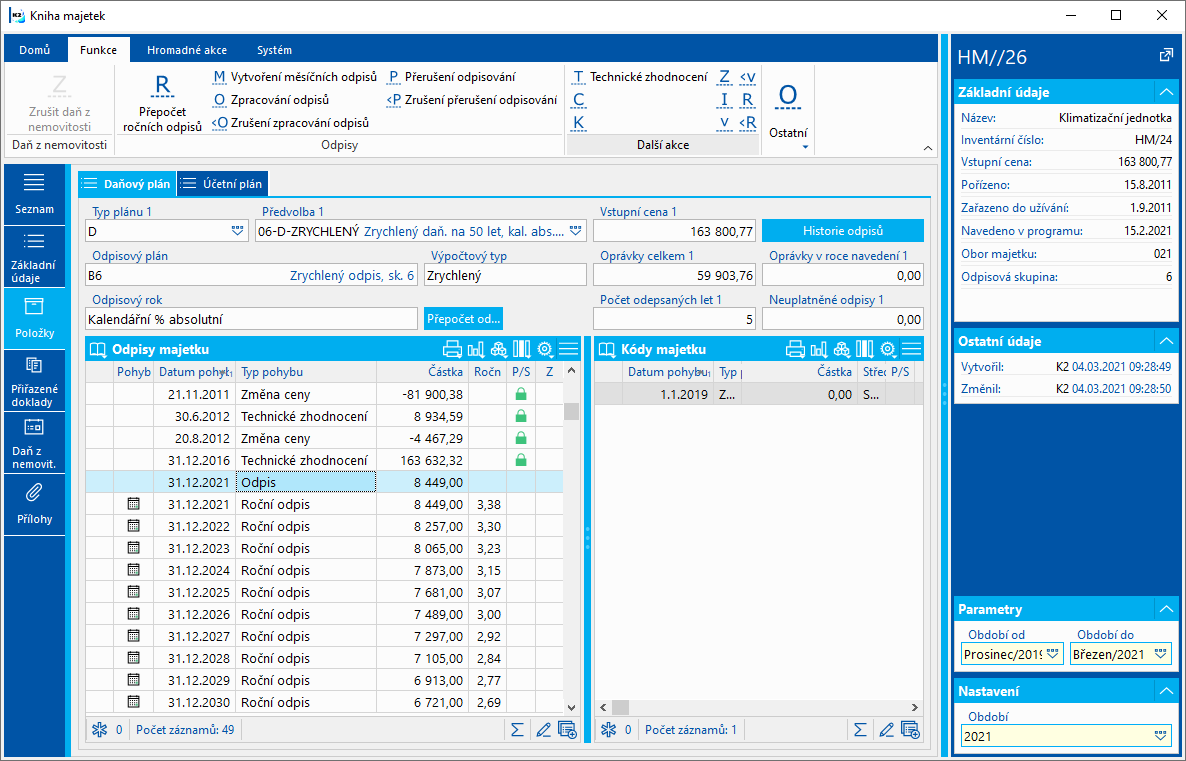Collapse the Ostatní údaje panel section

[x=1166, y=341]
